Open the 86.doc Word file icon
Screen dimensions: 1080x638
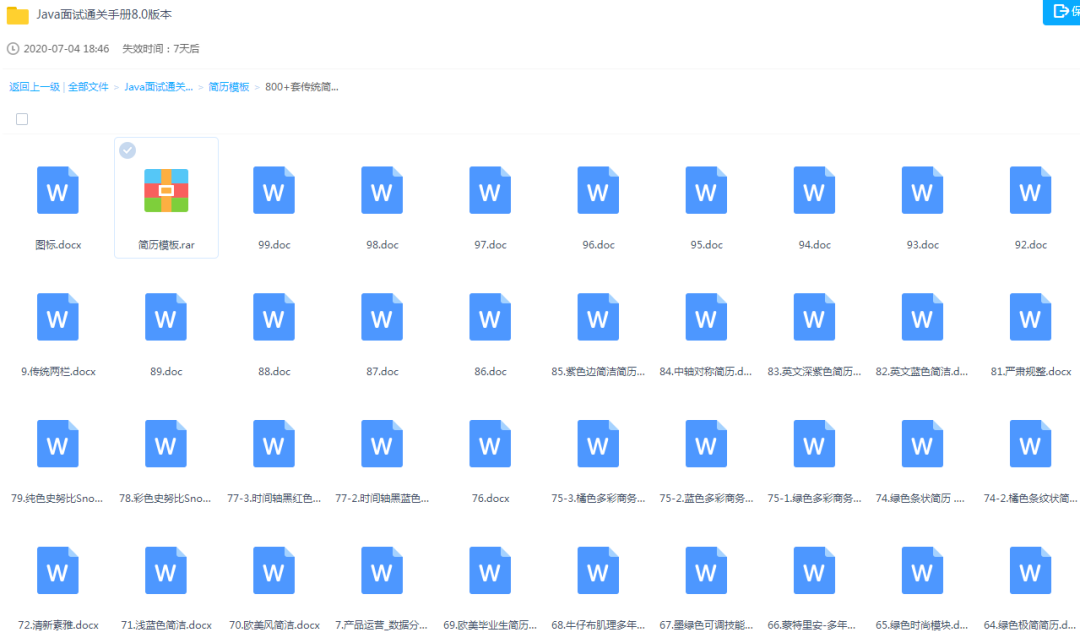pyautogui.click(x=490, y=317)
